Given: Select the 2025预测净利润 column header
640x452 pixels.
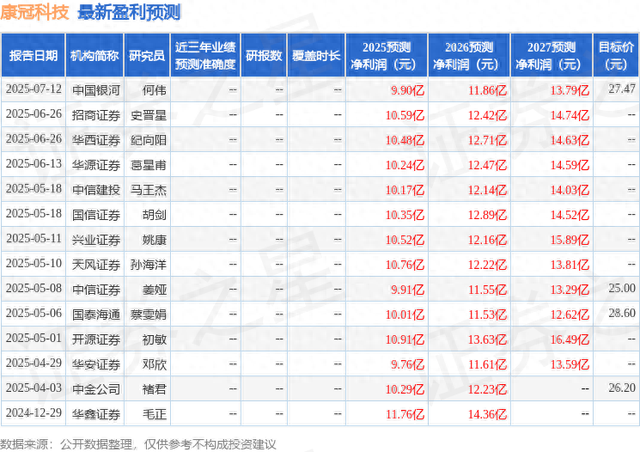Looking at the screenshot, I should [386, 55].
